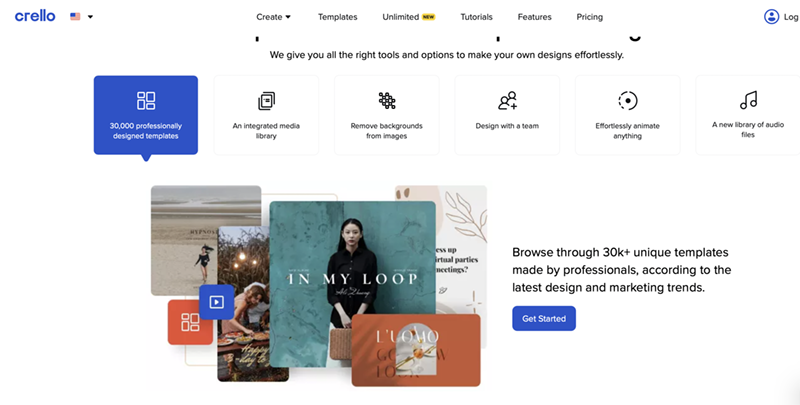
Task: Open the US flag language selector
Action: tap(75, 16)
